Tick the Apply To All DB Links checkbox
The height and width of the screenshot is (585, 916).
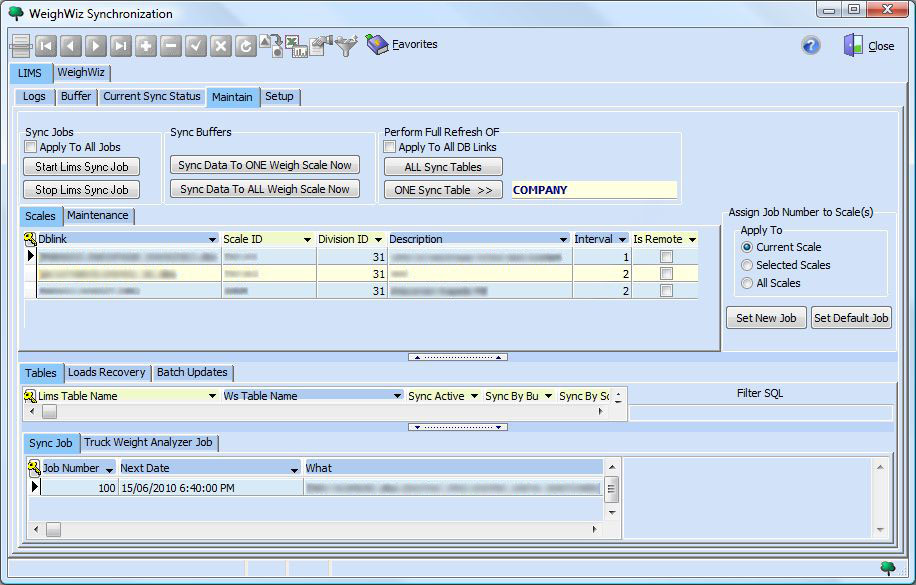coord(390,147)
